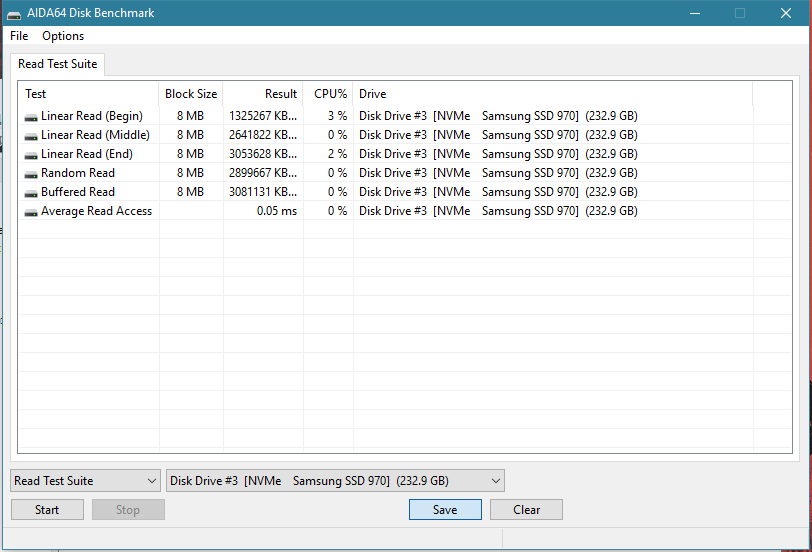Click the 1325267 KB result value
The width and height of the screenshot is (812, 552).
pyautogui.click(x=263, y=116)
